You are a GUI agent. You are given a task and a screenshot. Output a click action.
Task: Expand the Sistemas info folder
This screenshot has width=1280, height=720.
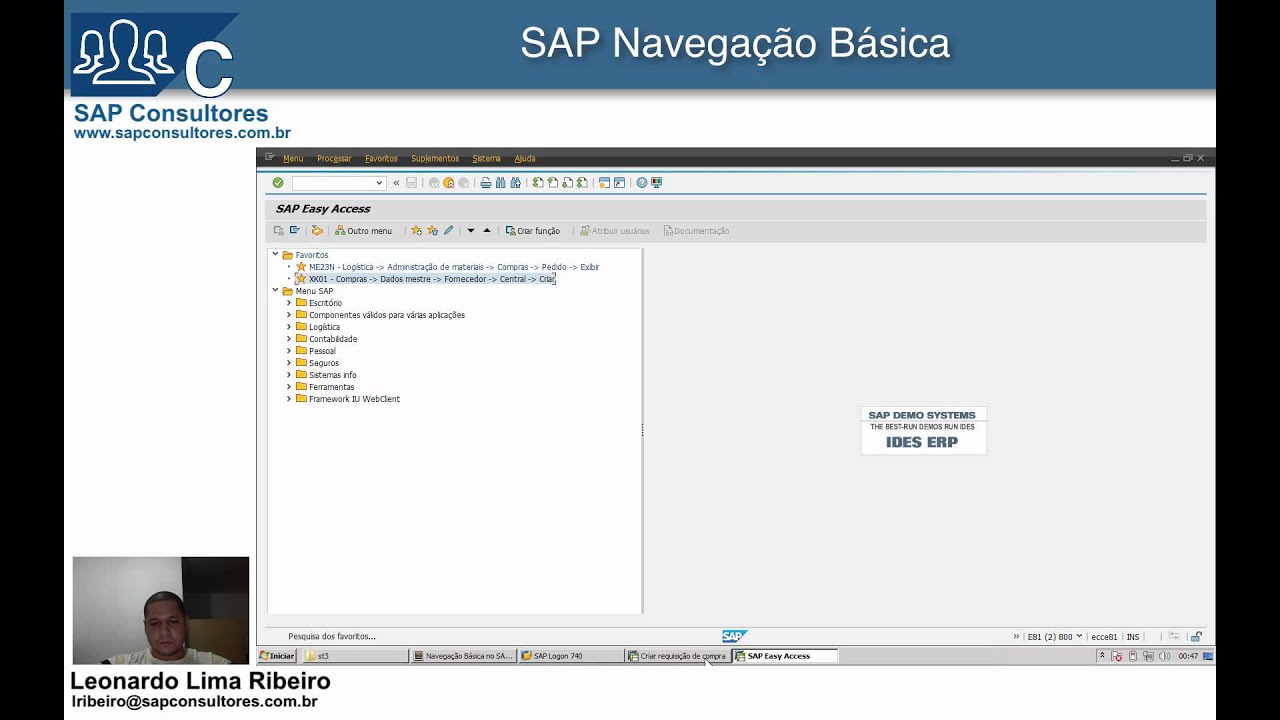(289, 375)
